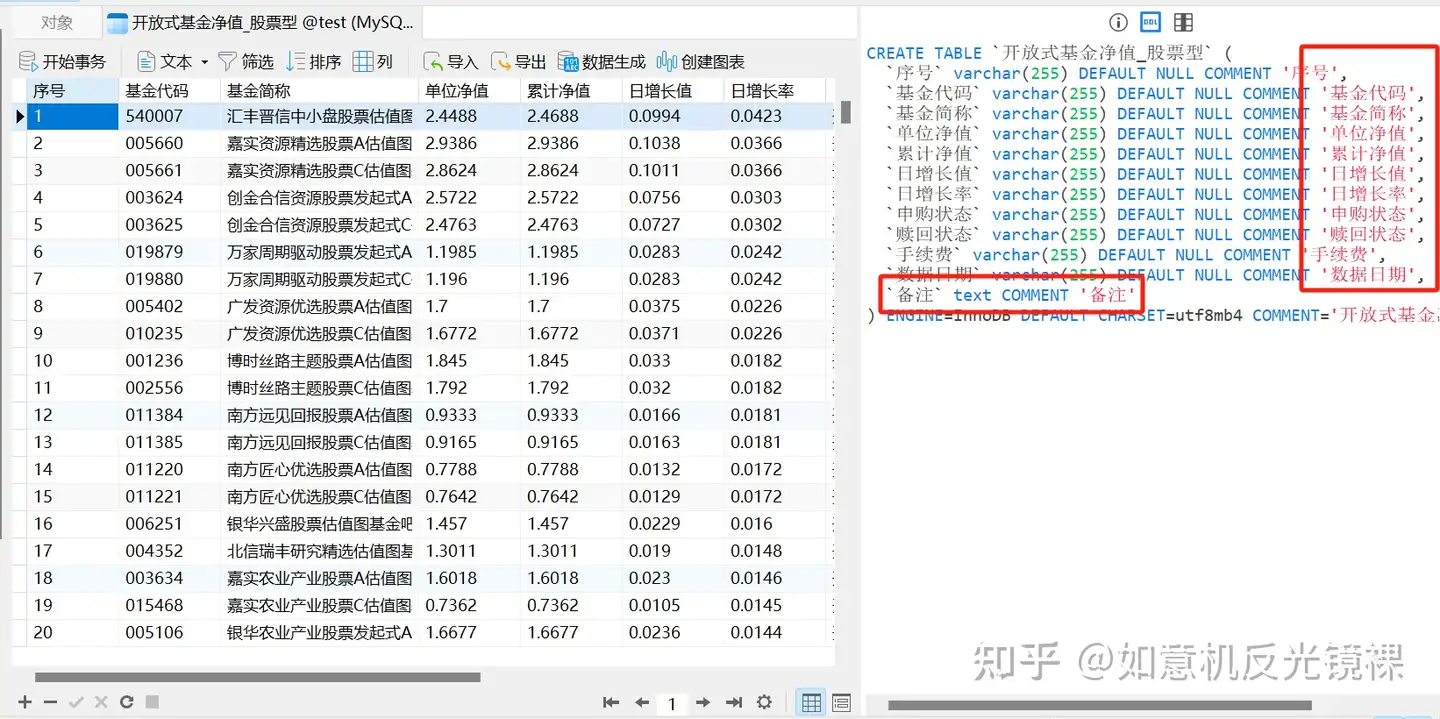Image resolution: width=1440 pixels, height=719 pixels.
Task: Click the data grid vertical scrollbar
Action: [x=846, y=112]
